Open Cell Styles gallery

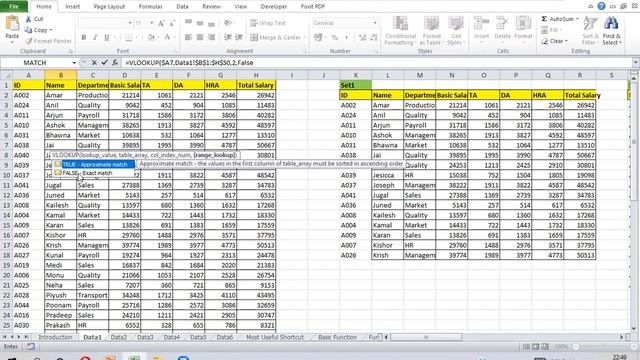(456, 31)
